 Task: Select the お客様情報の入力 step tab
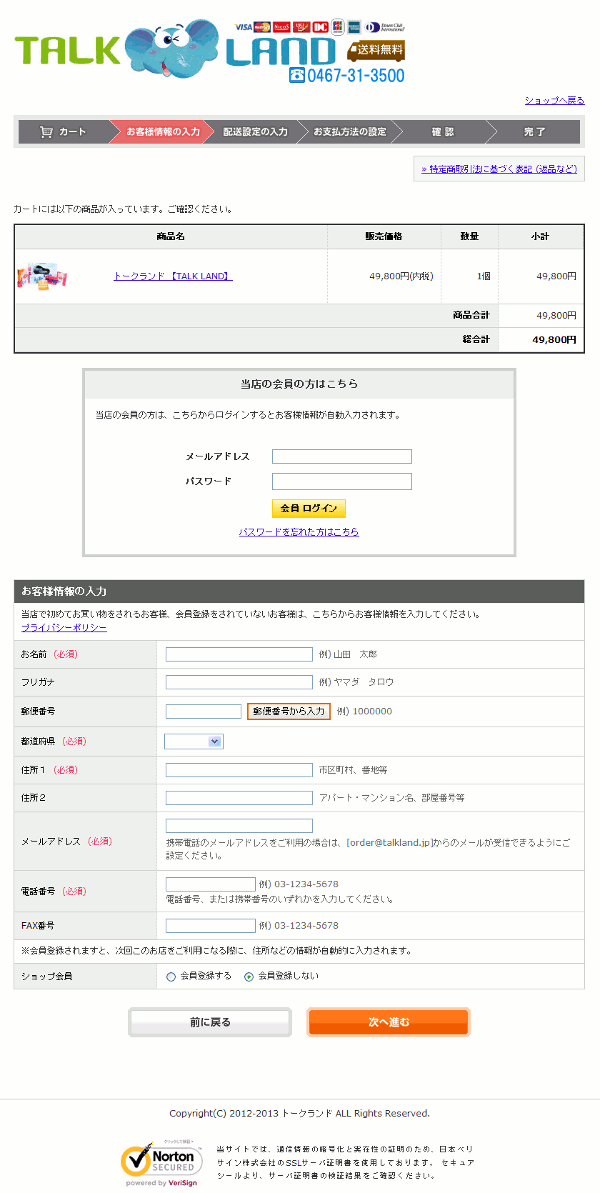click(163, 132)
